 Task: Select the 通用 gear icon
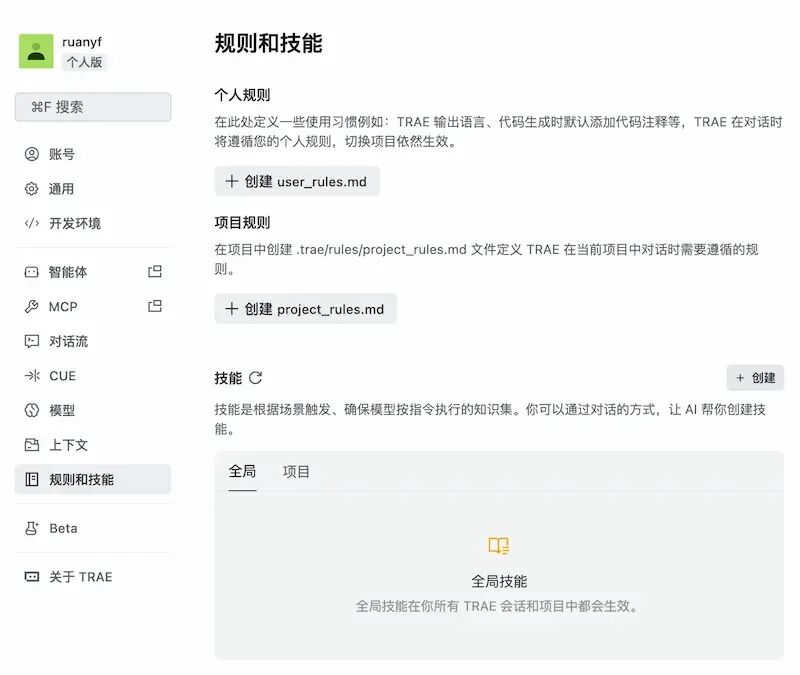[x=32, y=189]
